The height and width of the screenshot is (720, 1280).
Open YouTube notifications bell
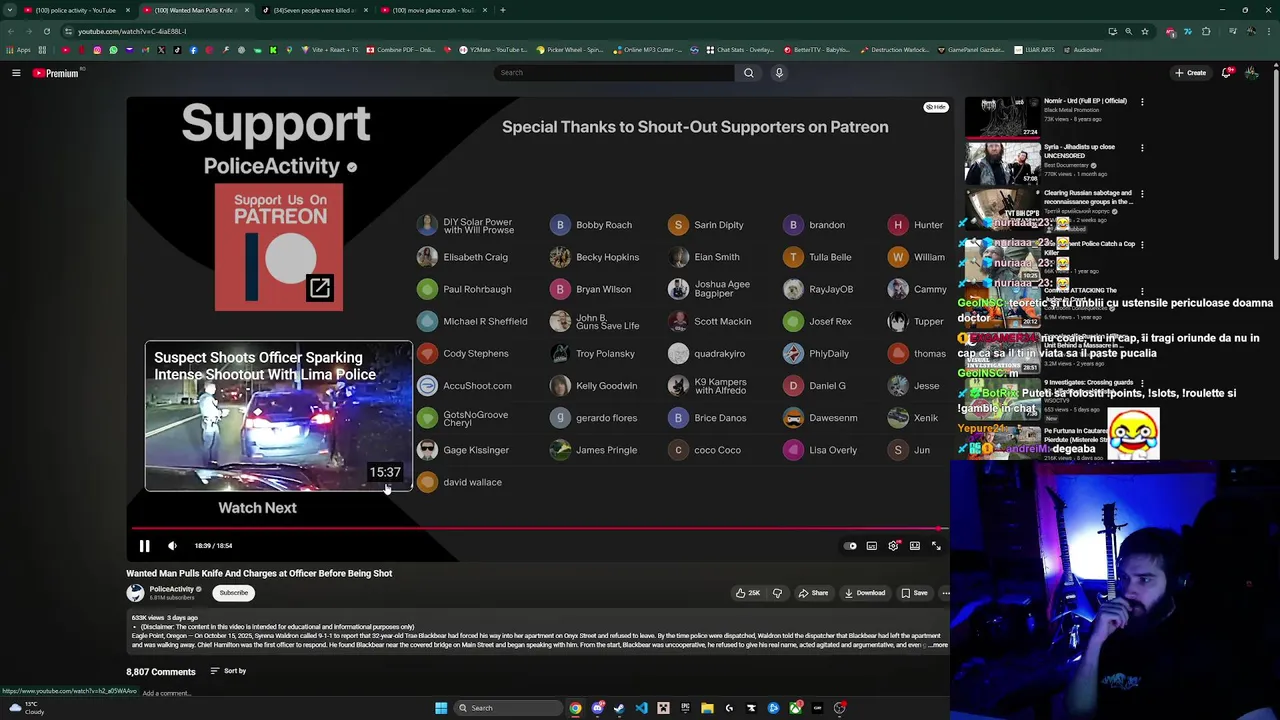[x=1227, y=73]
